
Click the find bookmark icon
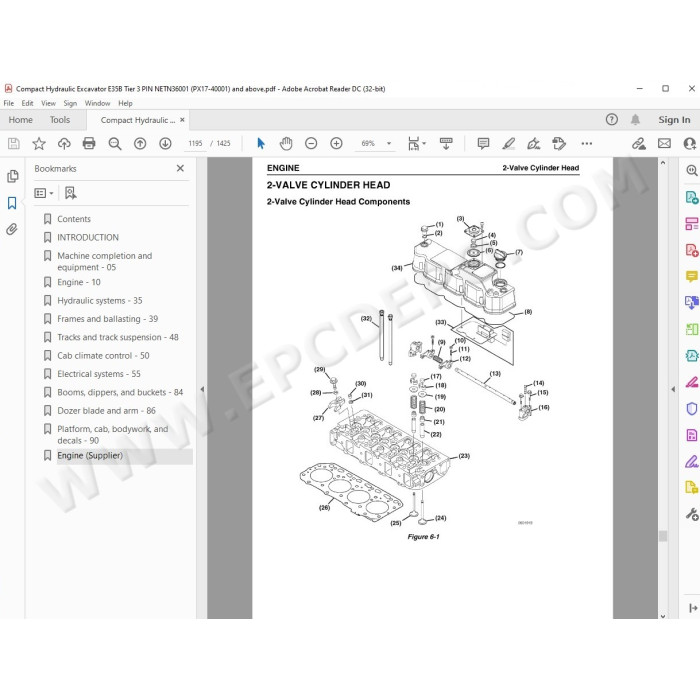(x=71, y=193)
